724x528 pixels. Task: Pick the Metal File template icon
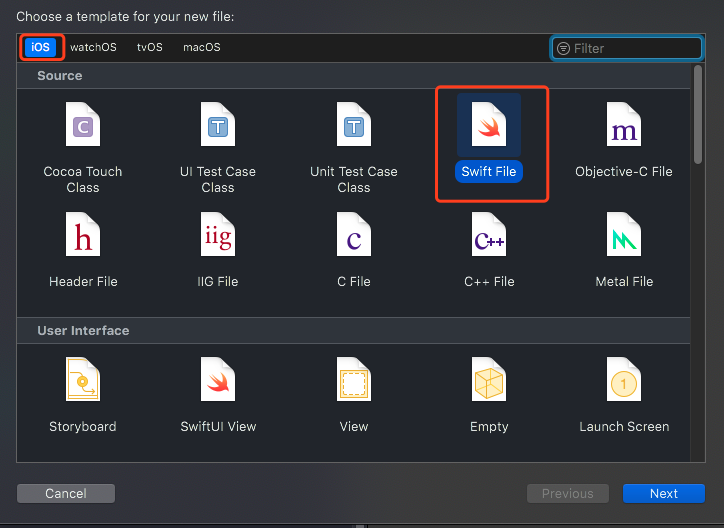[x=624, y=234]
